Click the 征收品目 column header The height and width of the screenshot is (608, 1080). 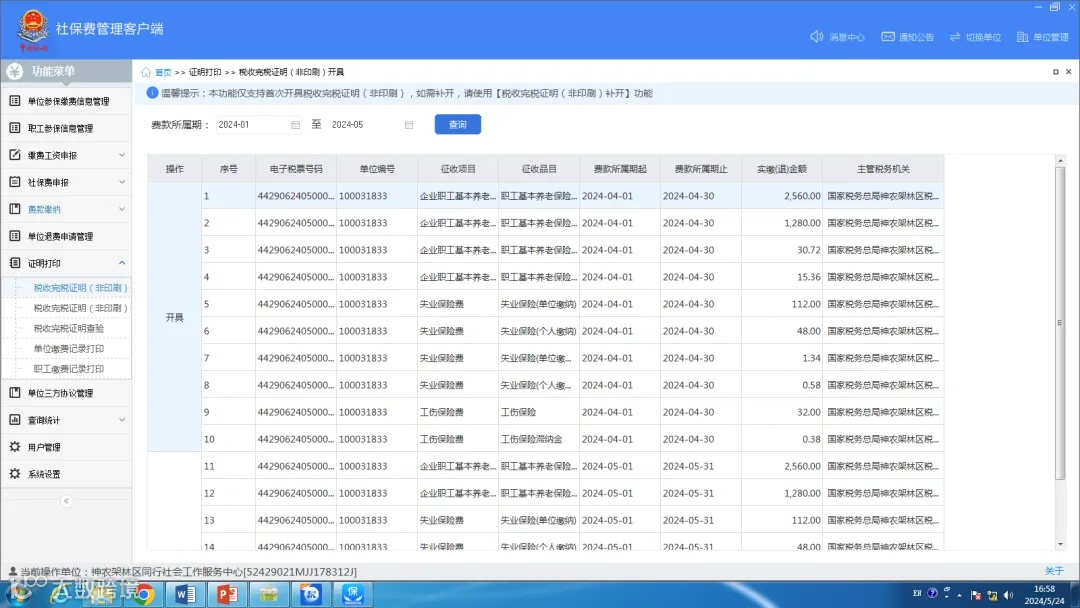539,169
